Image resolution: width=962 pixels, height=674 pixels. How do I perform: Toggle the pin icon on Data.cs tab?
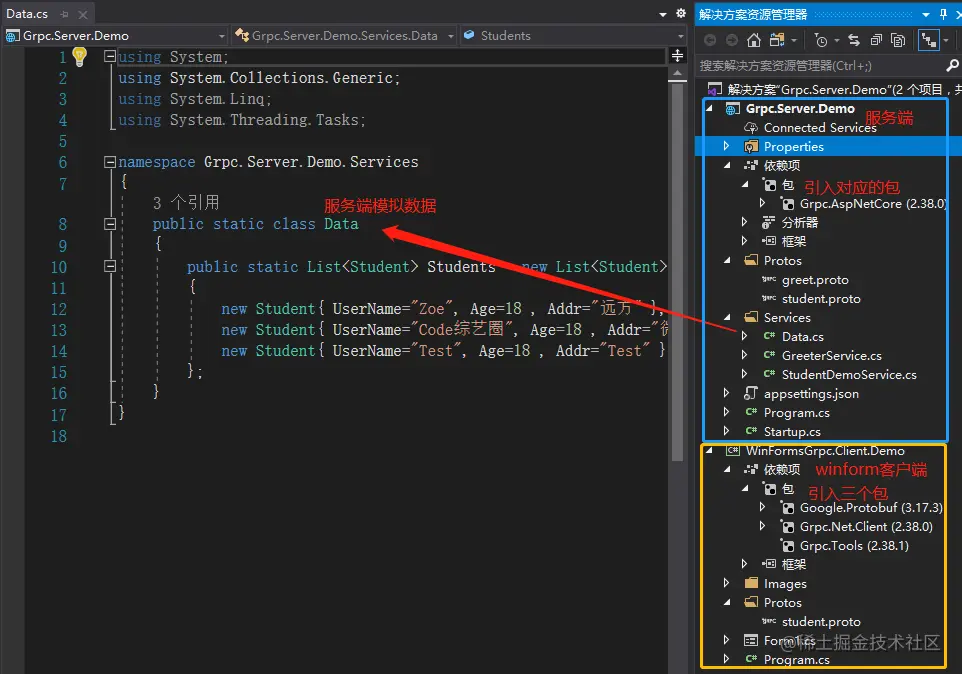pos(64,14)
